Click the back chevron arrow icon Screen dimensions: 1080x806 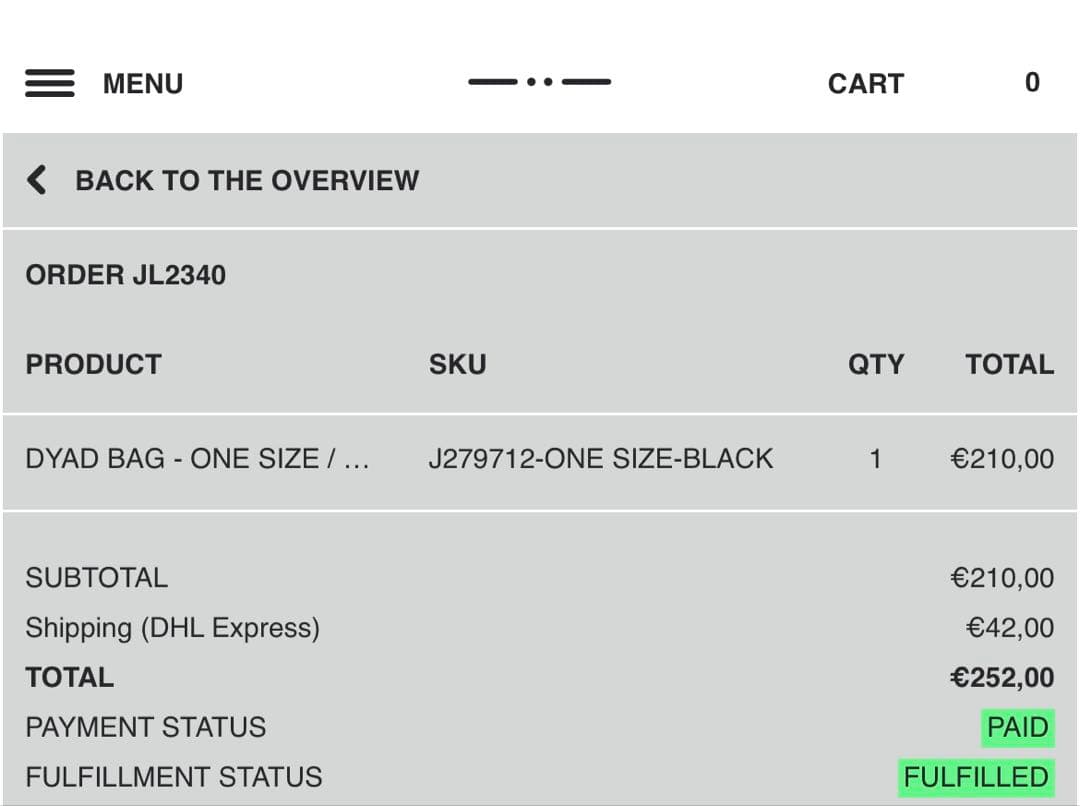click(37, 180)
